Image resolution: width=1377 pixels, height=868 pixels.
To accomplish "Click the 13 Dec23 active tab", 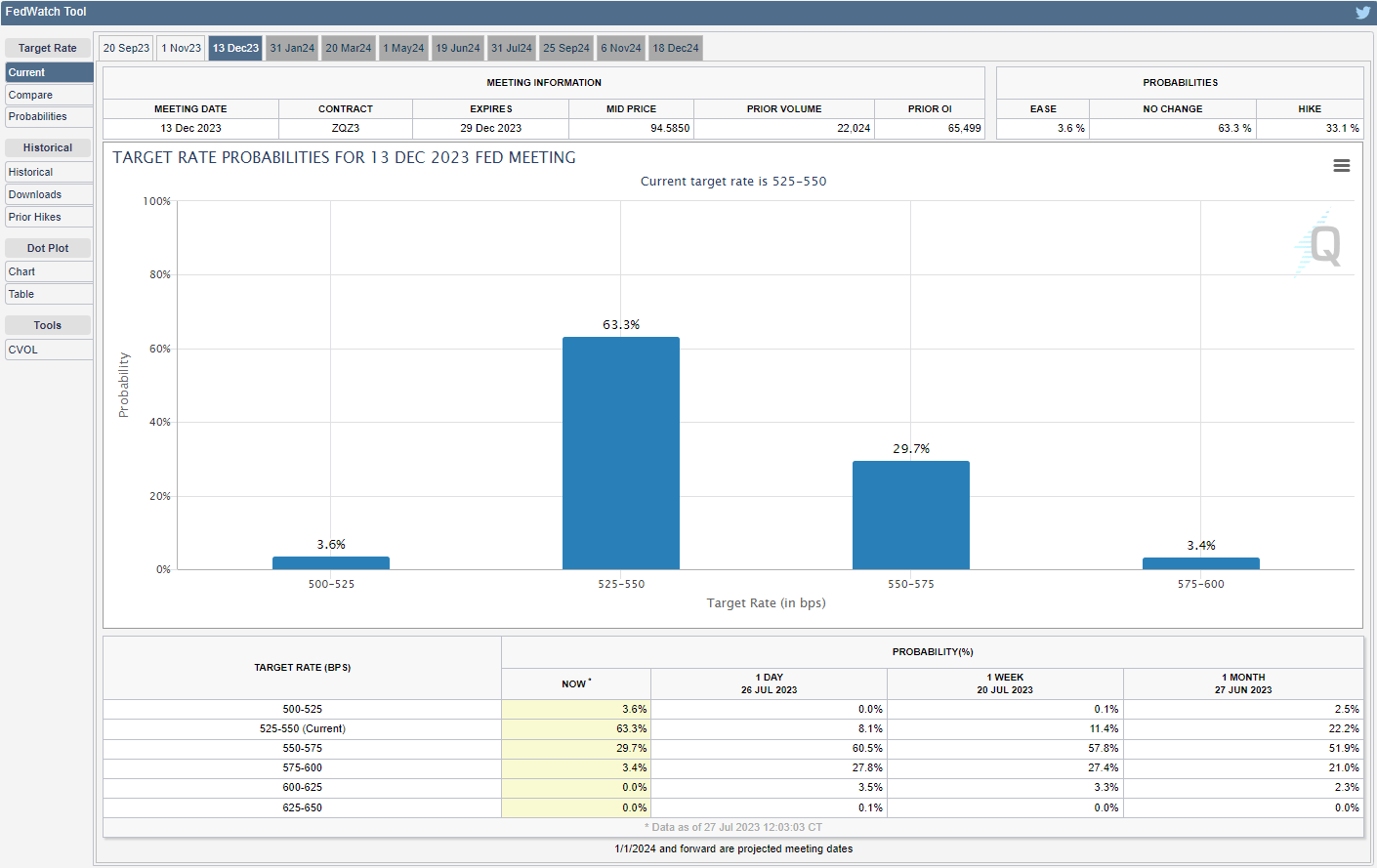I will pyautogui.click(x=235, y=48).
